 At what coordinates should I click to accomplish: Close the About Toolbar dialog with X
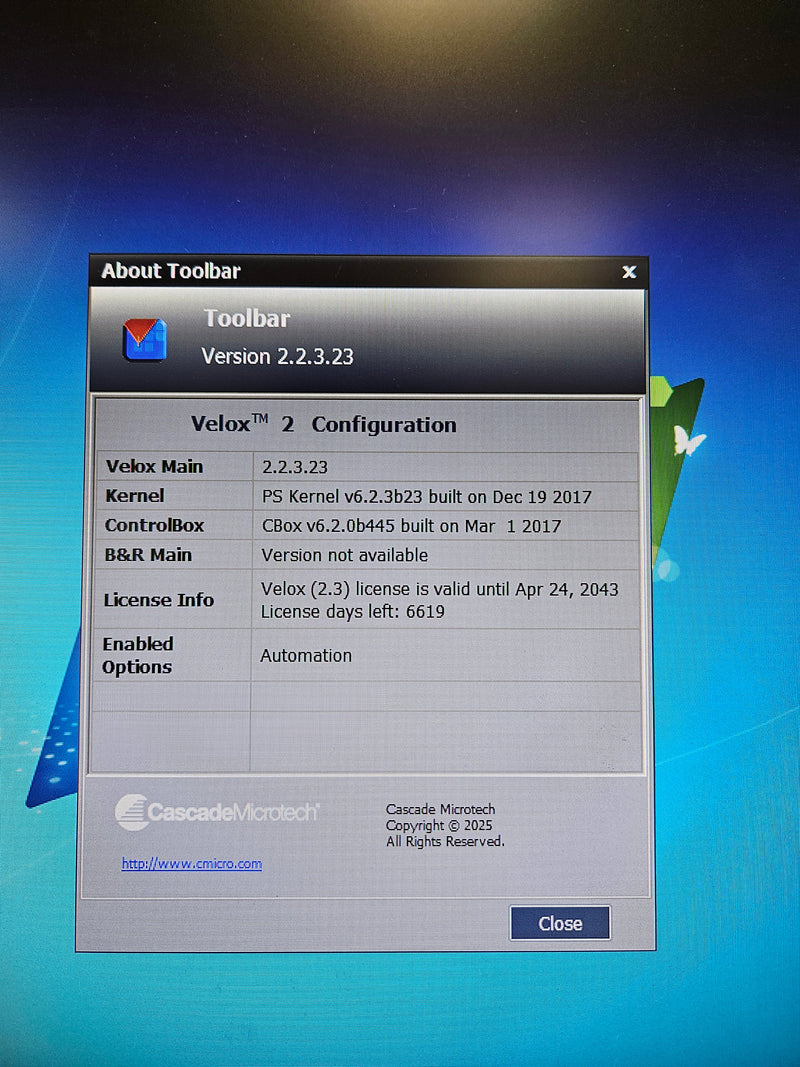click(629, 272)
